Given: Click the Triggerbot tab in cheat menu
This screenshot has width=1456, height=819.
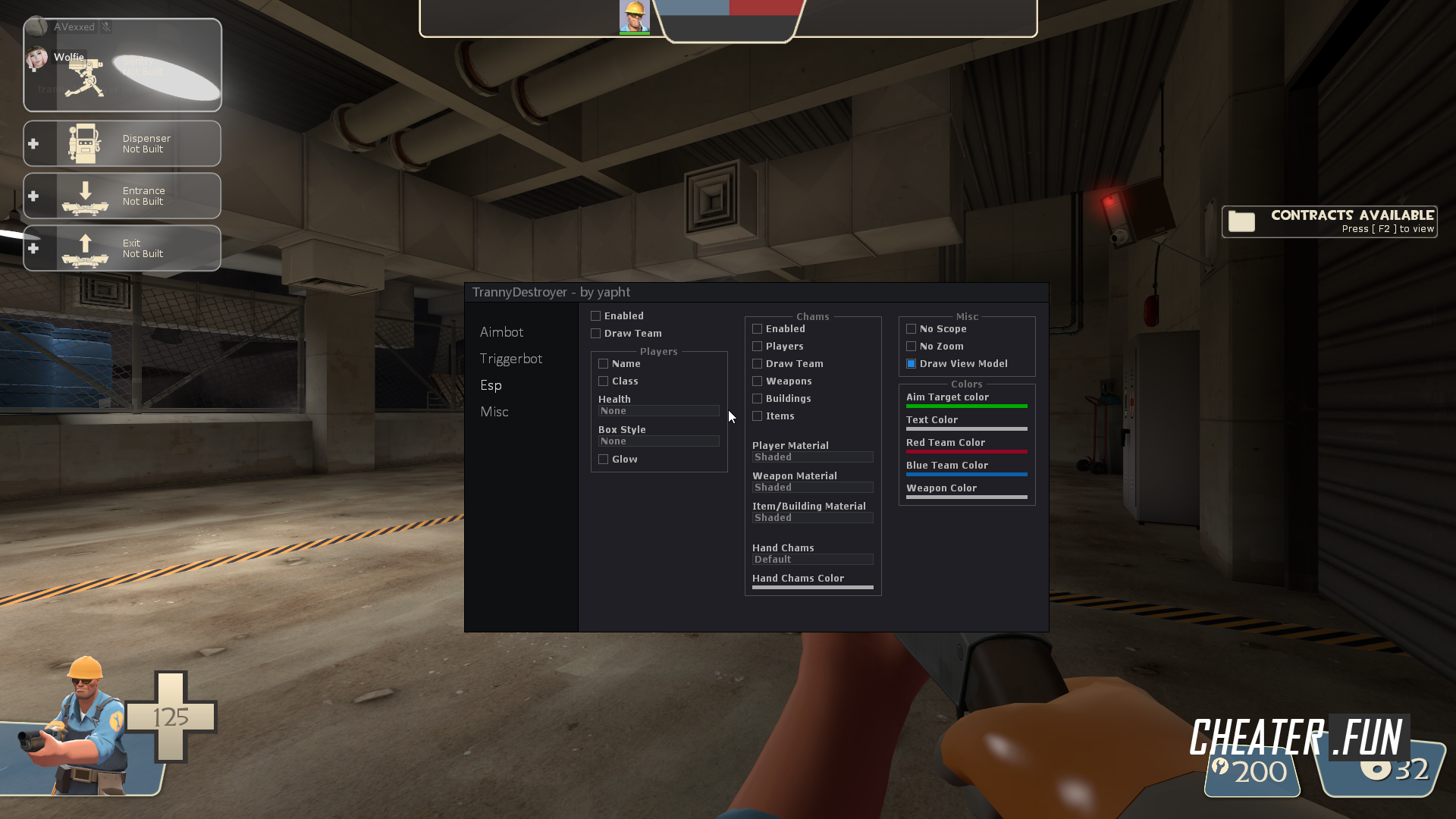Looking at the screenshot, I should point(511,358).
